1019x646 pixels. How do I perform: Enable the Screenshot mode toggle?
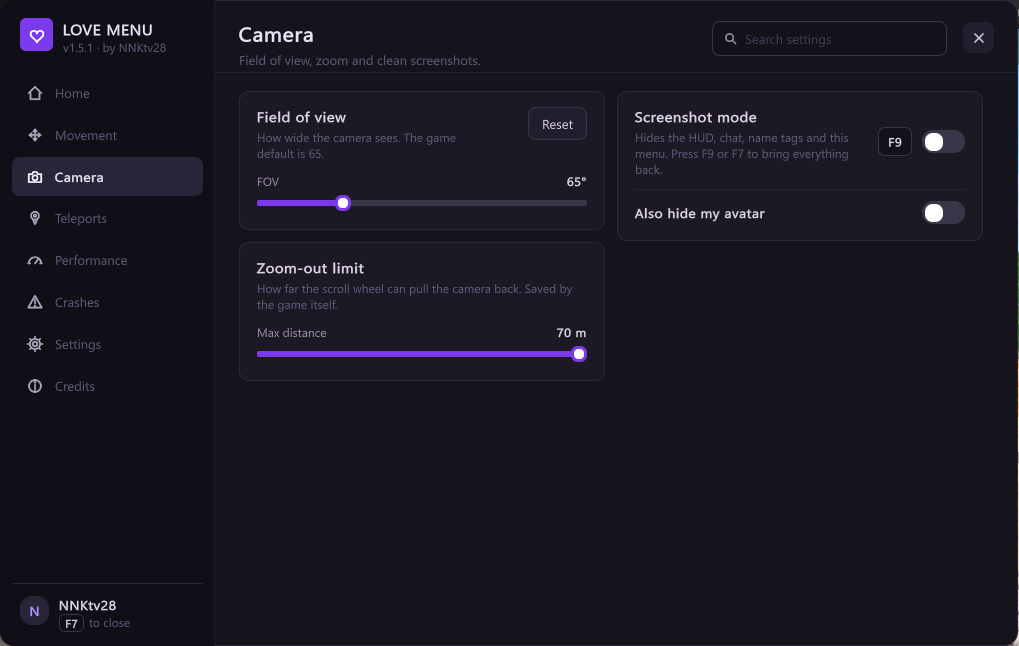click(943, 142)
